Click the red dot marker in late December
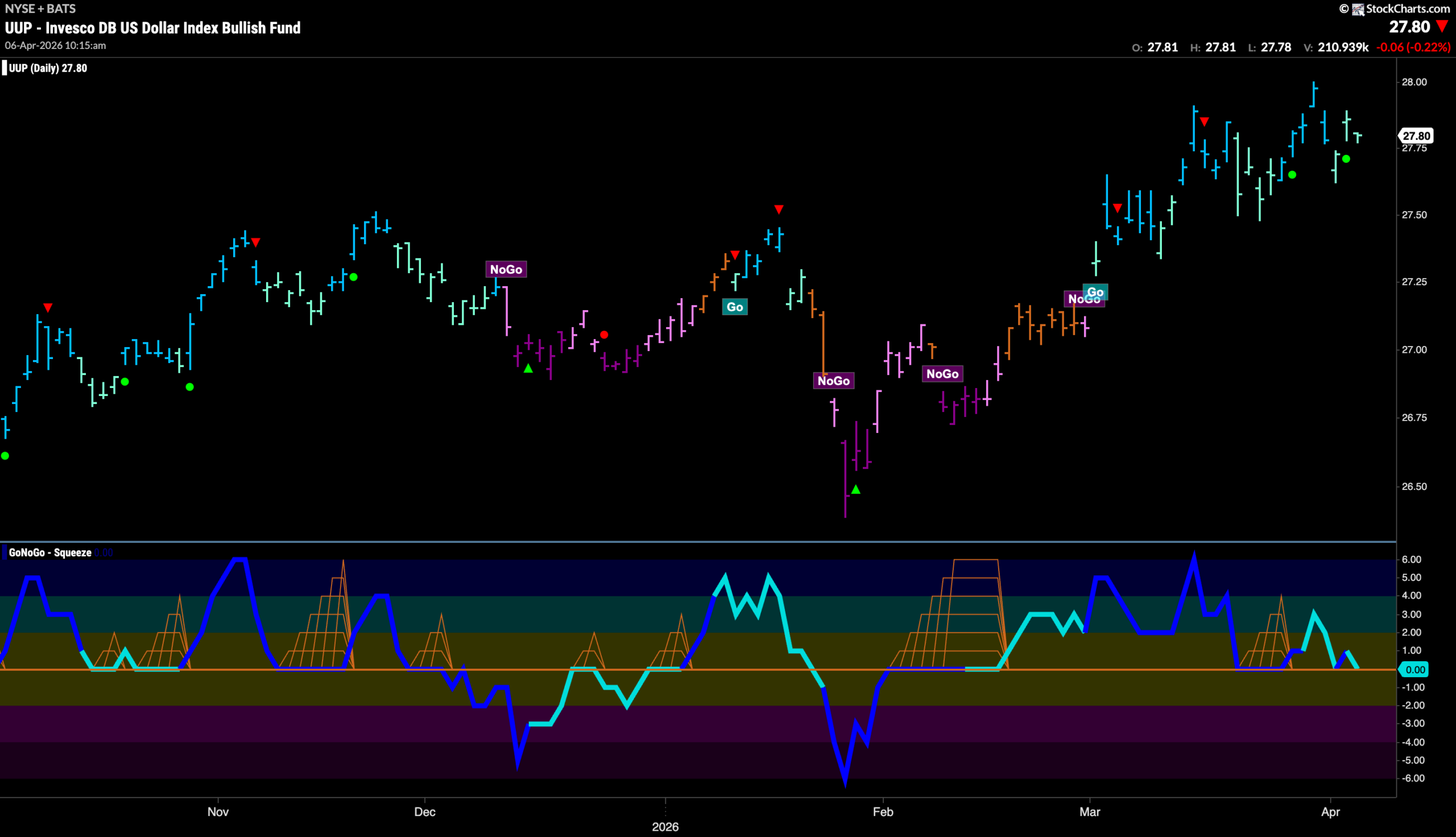This screenshot has height=837, width=1456. (604, 335)
